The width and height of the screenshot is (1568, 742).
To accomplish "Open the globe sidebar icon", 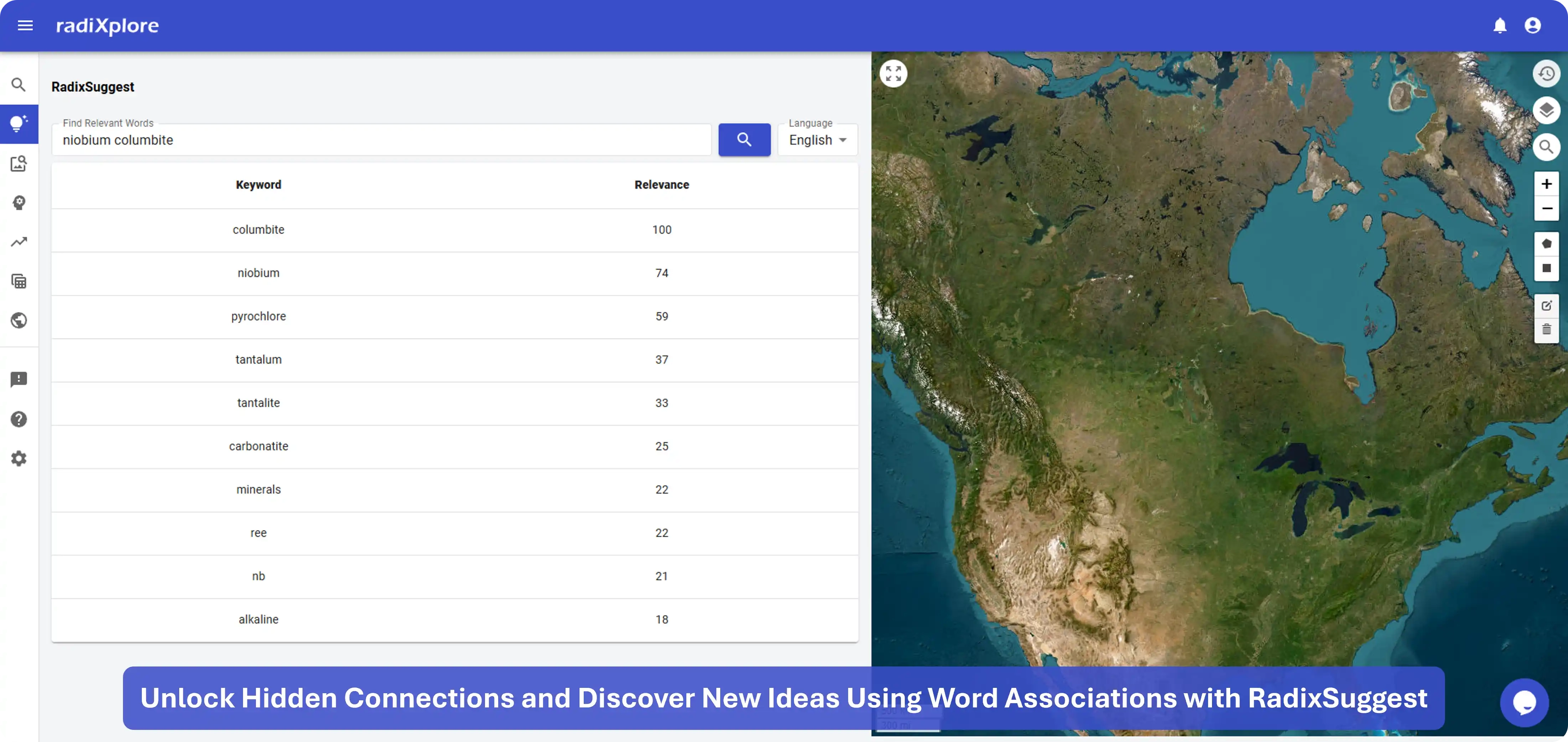I will click(x=19, y=321).
